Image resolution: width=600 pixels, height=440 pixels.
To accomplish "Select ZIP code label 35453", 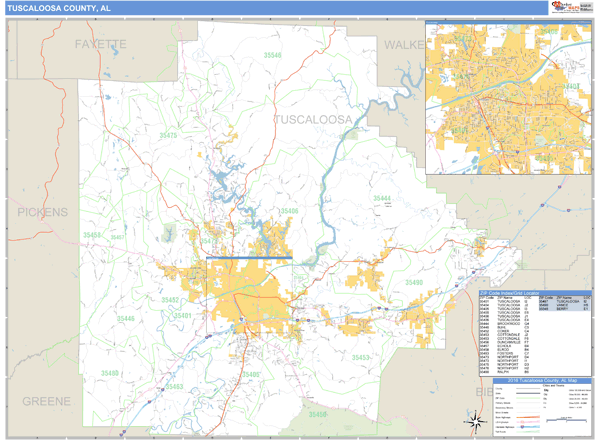I will [360, 357].
